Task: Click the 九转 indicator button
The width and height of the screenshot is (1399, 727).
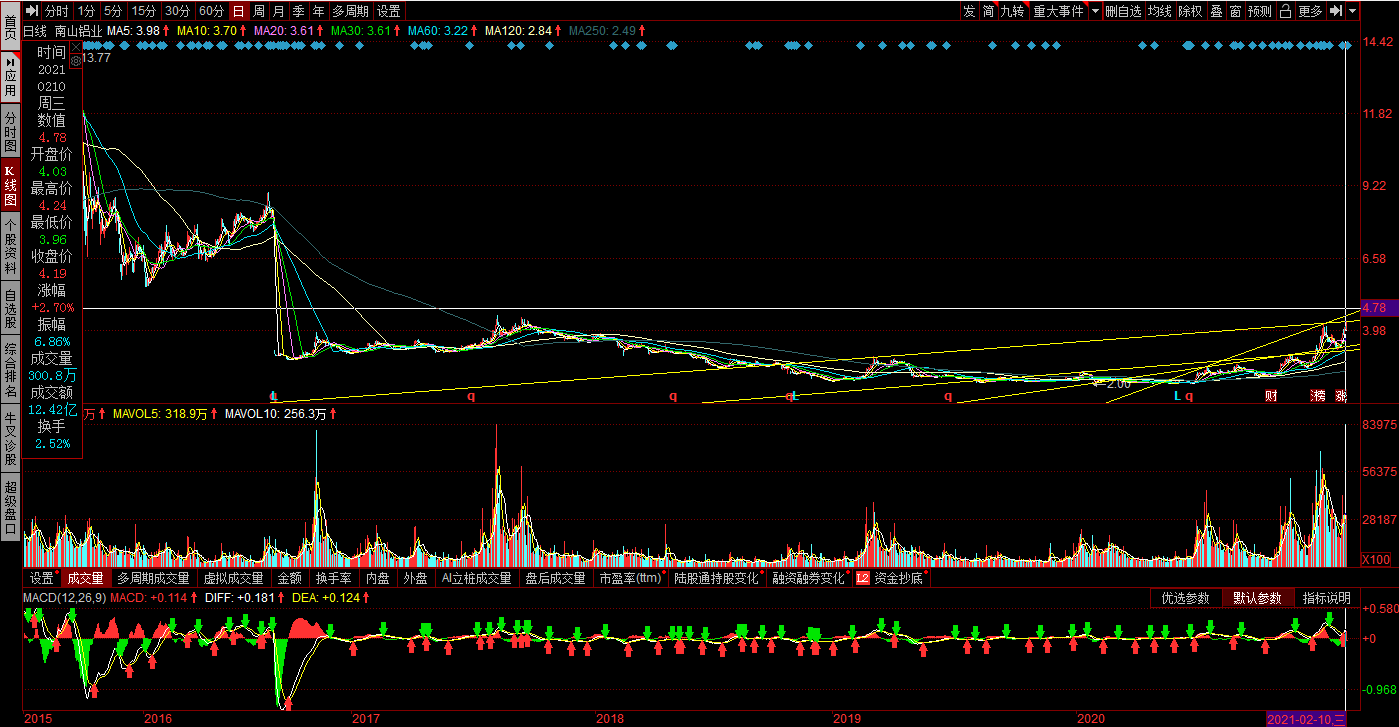Action: point(1013,11)
